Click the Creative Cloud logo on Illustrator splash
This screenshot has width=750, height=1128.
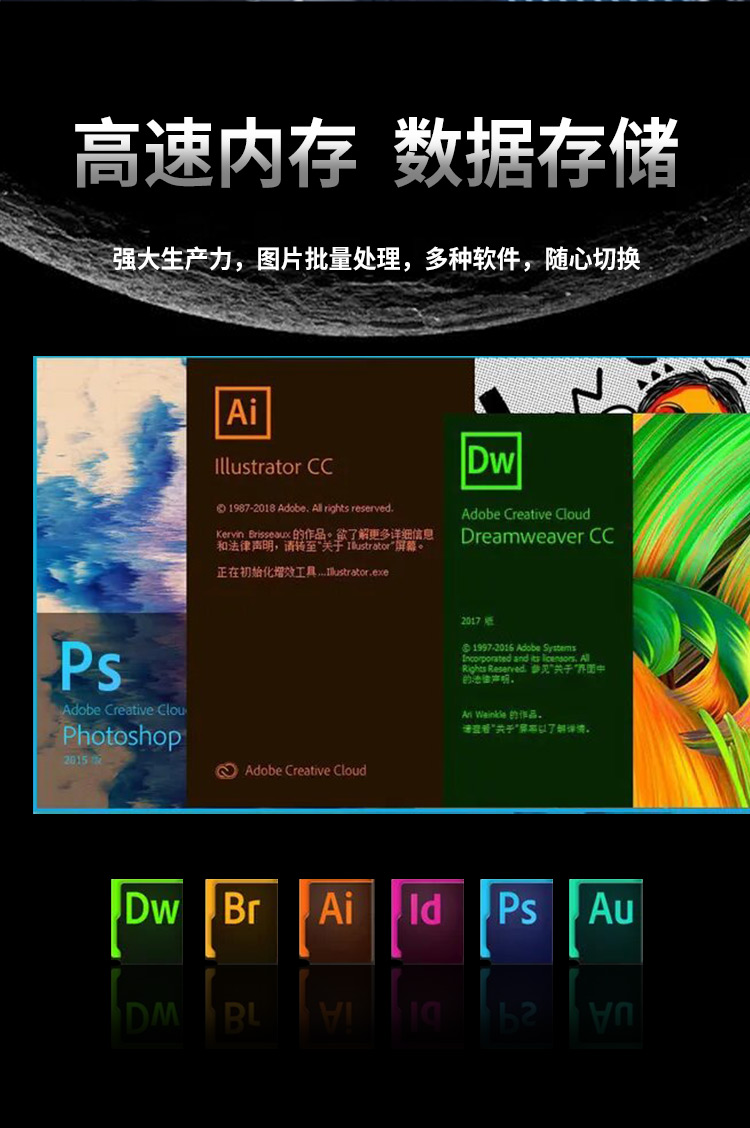[227, 770]
